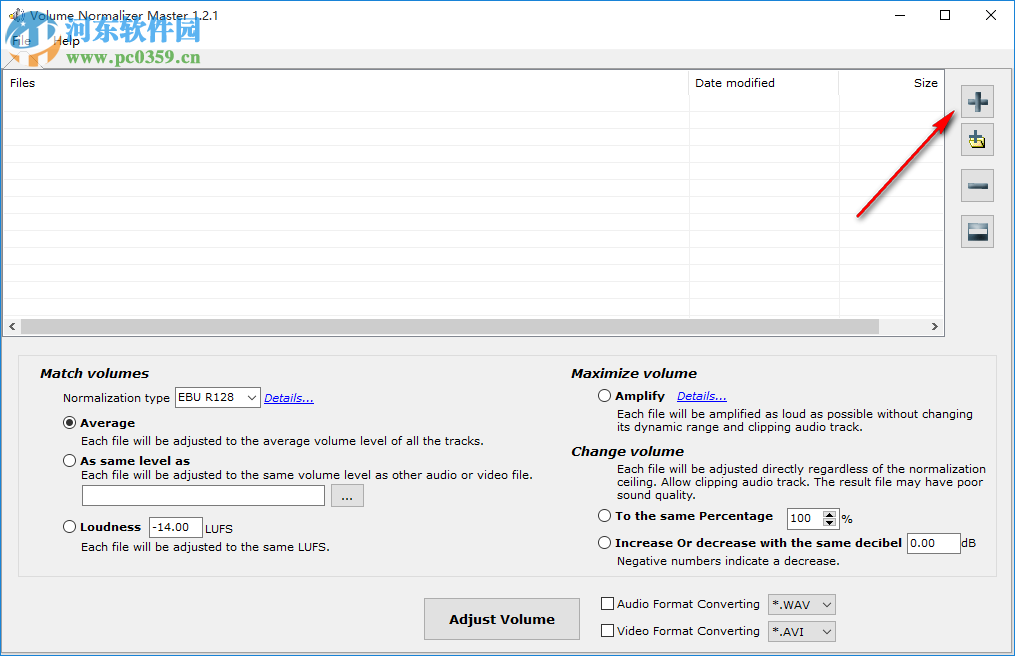Screen dimensions: 1015x656
Task: Open the Help menu
Action: point(65,41)
